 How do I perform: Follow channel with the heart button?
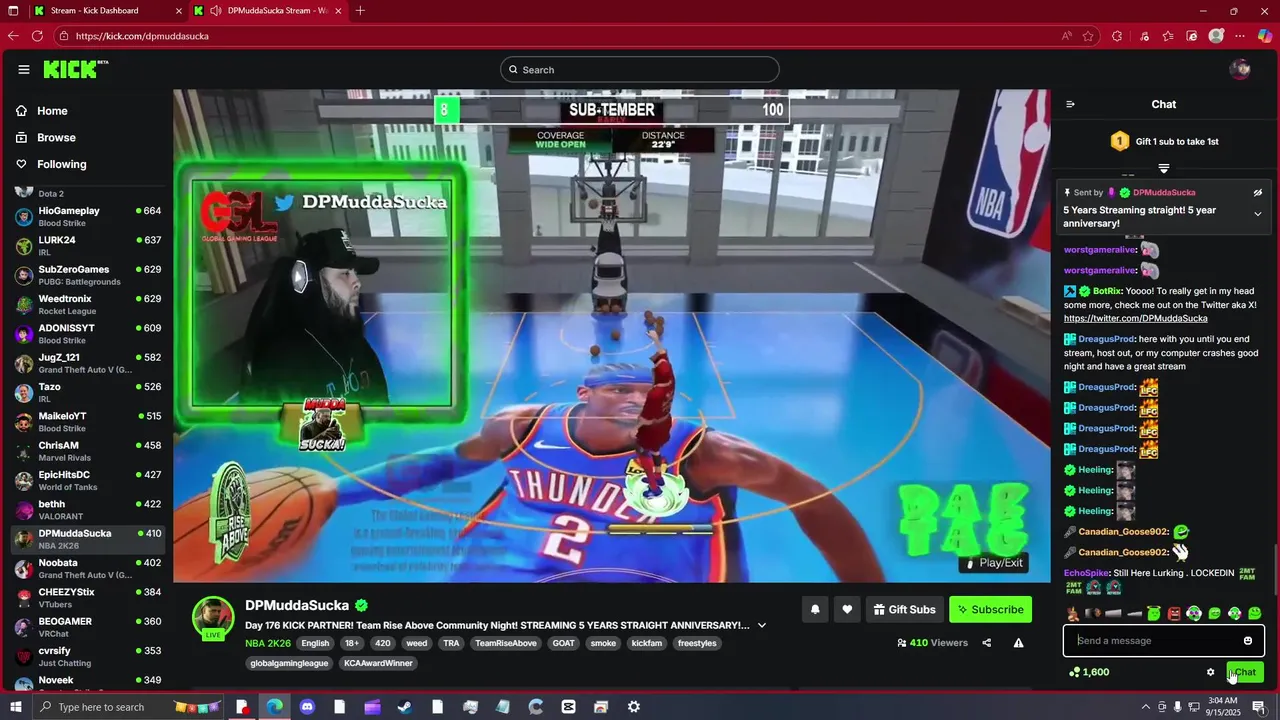coord(847,610)
